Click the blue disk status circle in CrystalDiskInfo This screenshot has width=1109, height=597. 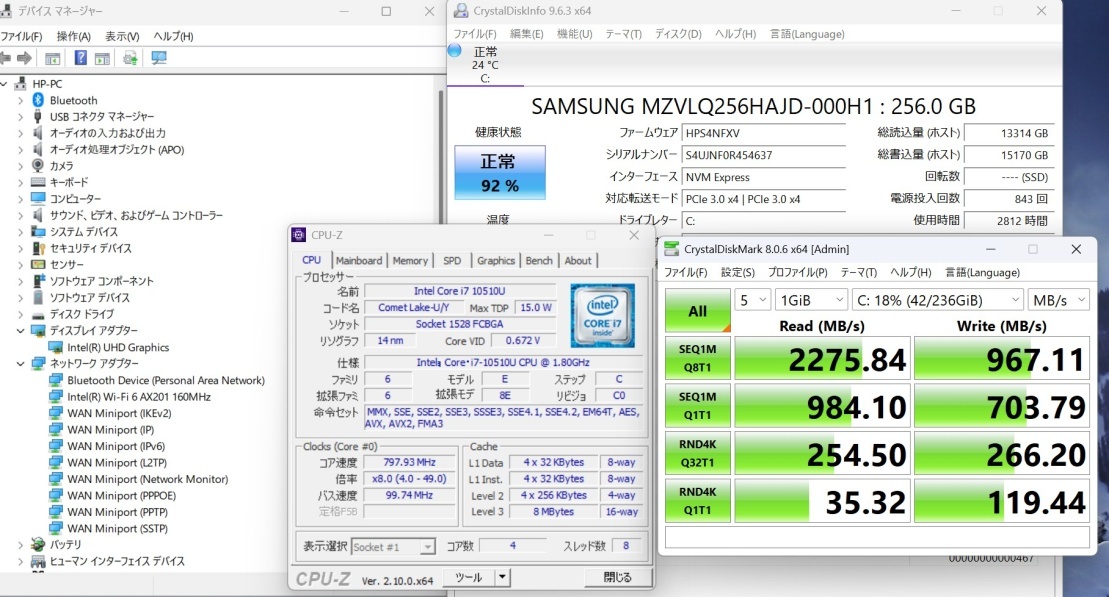pyautogui.click(x=455, y=50)
